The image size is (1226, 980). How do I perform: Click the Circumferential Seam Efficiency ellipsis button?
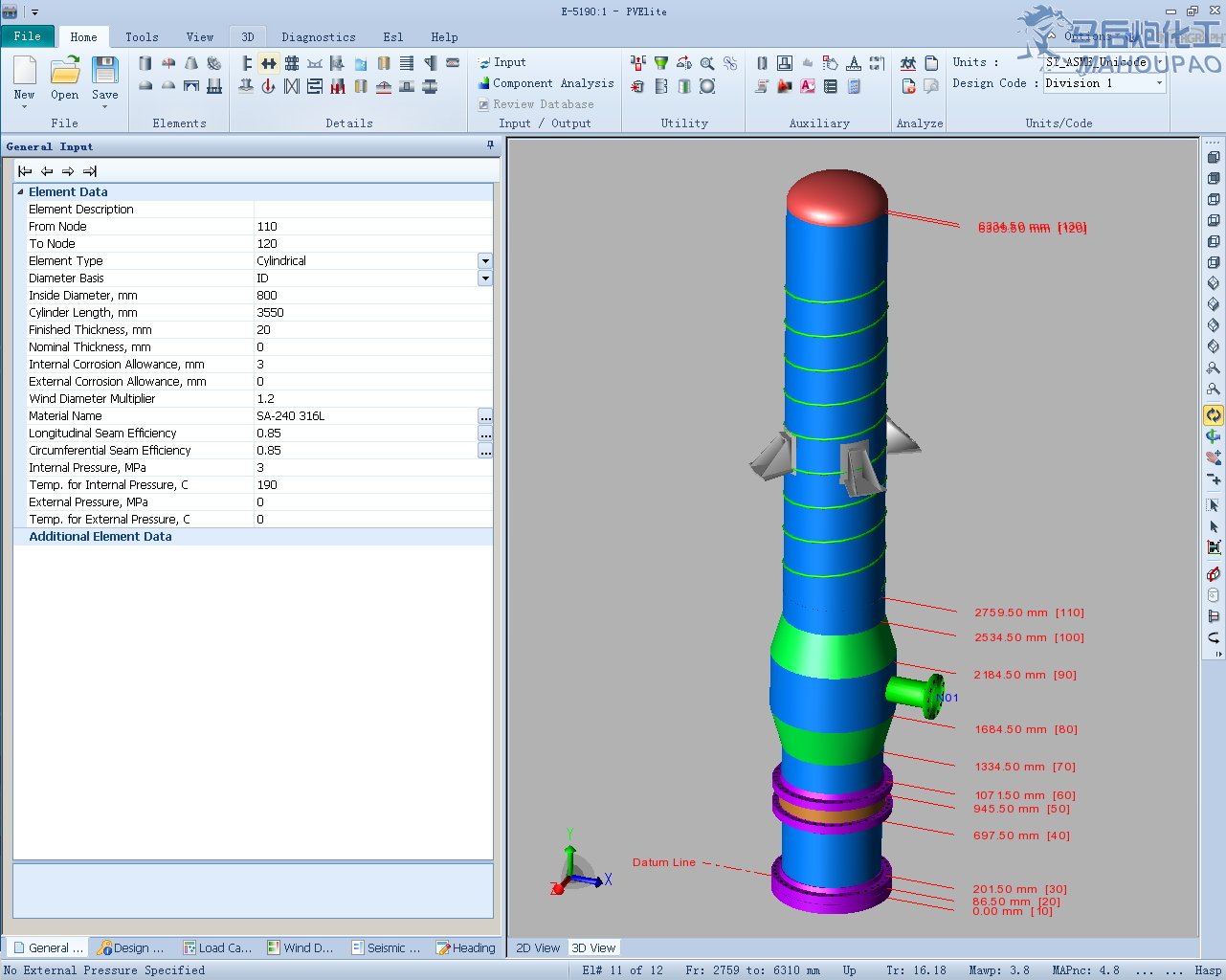click(x=485, y=451)
